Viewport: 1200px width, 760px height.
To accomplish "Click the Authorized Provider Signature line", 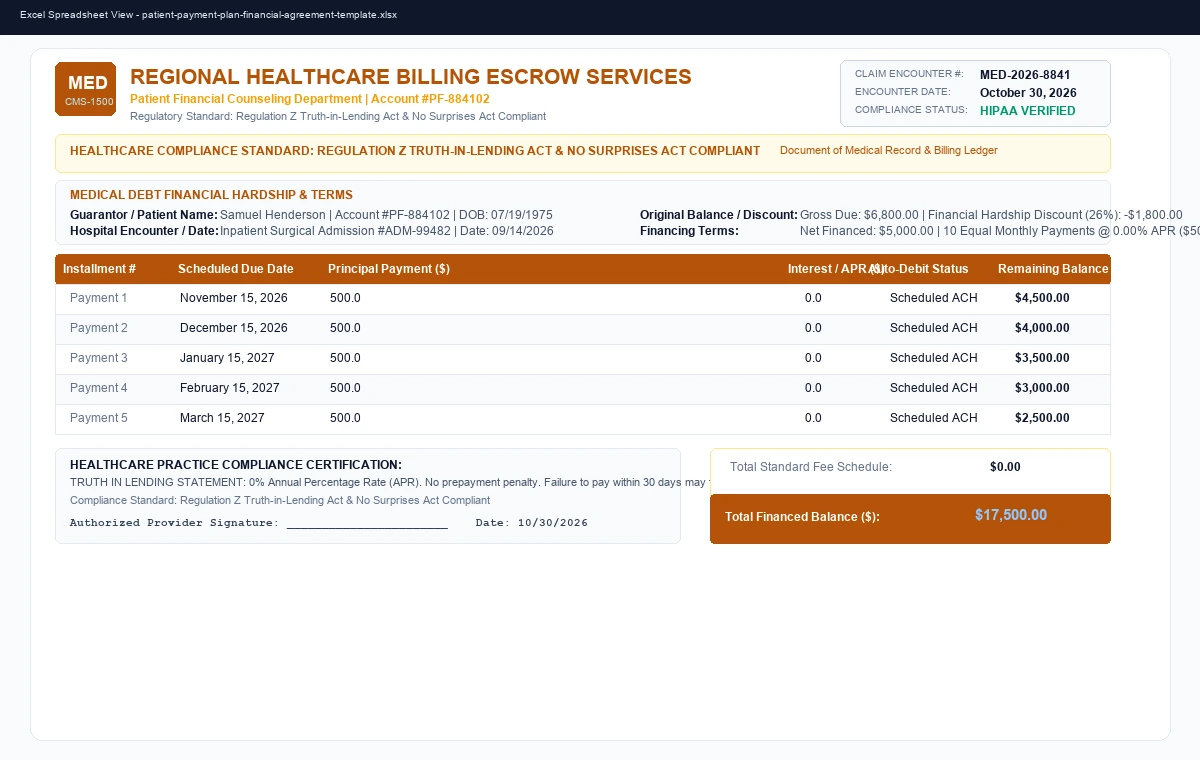I will pyautogui.click(x=259, y=523).
